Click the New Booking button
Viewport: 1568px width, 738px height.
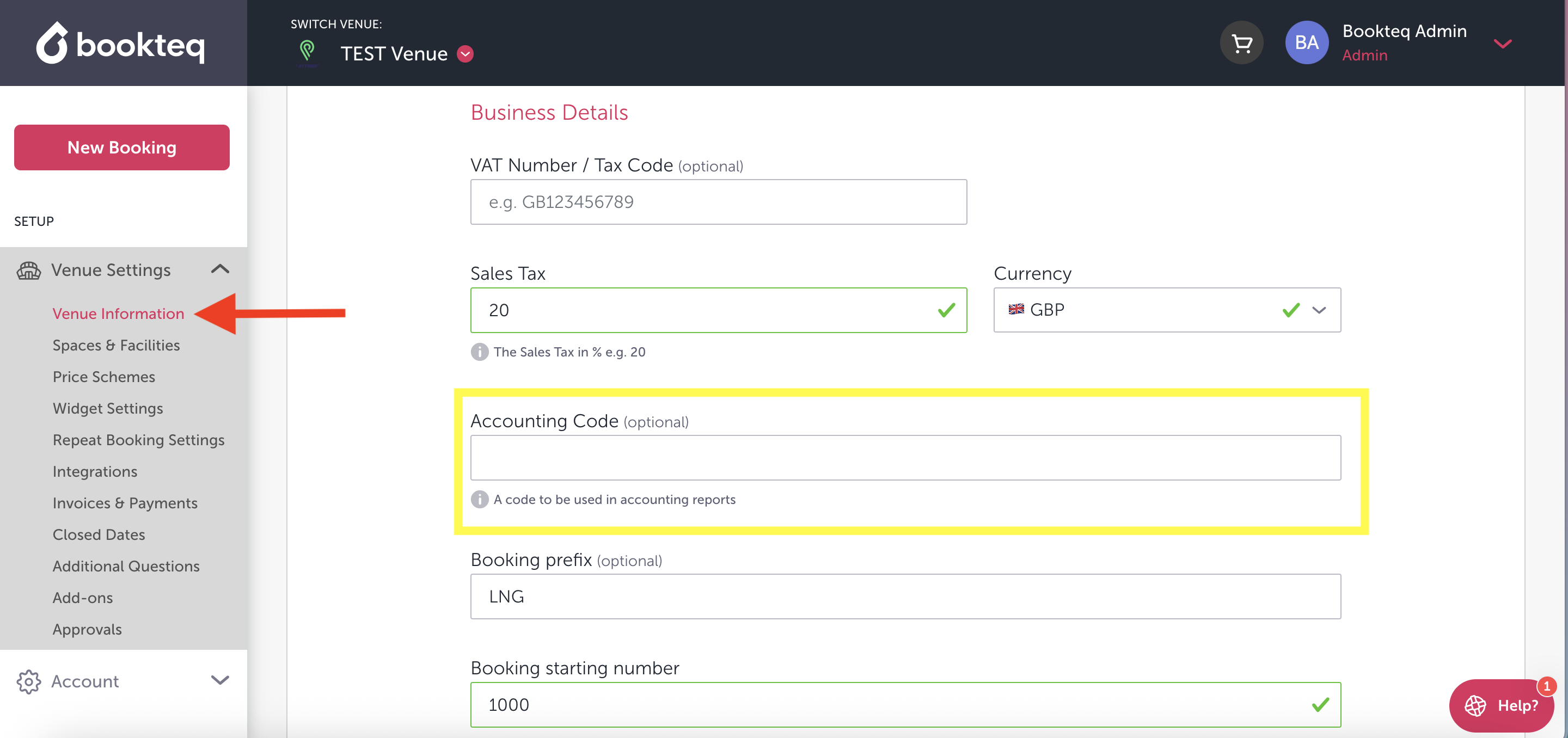click(x=122, y=147)
